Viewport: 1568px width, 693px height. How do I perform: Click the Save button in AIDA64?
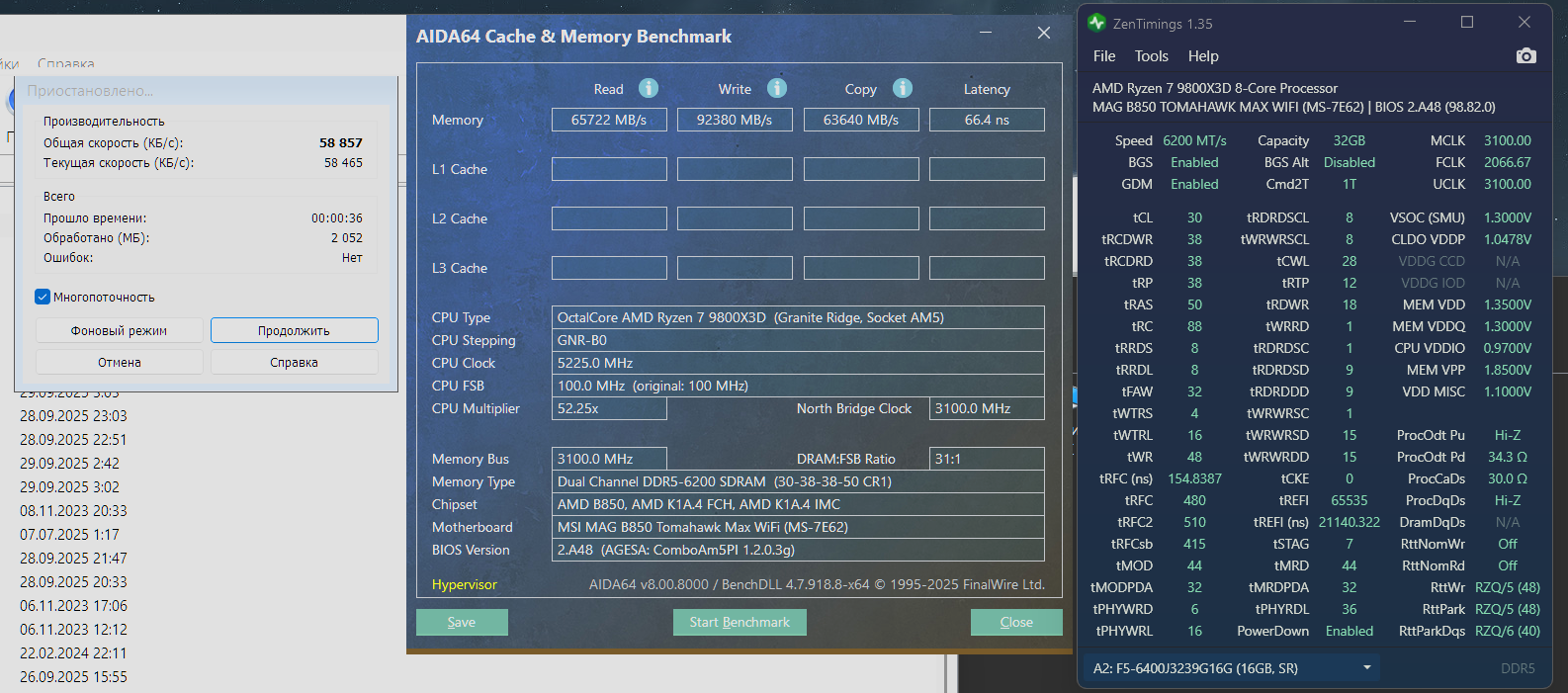(x=462, y=622)
